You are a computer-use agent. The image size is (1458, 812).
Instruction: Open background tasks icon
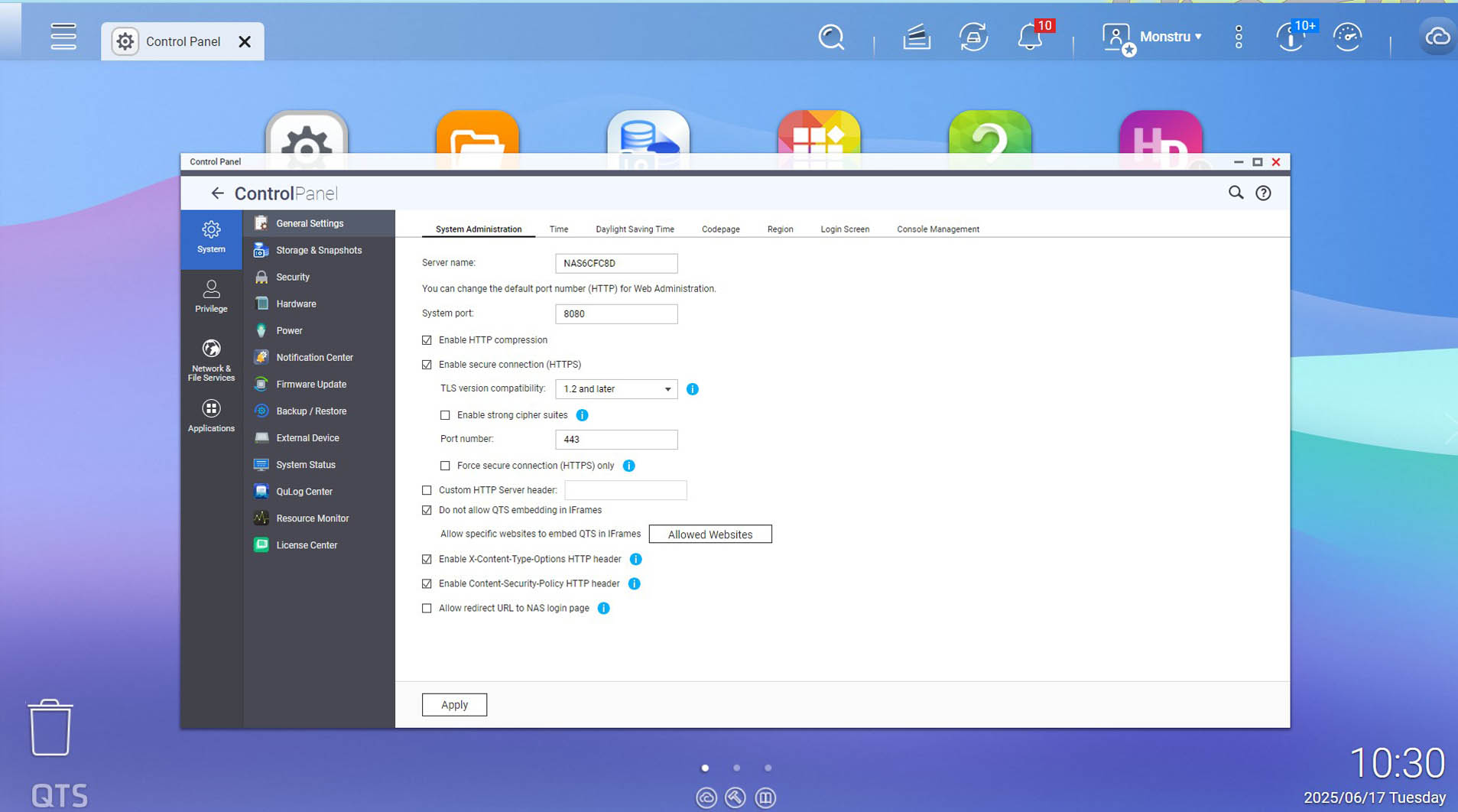[x=916, y=37]
